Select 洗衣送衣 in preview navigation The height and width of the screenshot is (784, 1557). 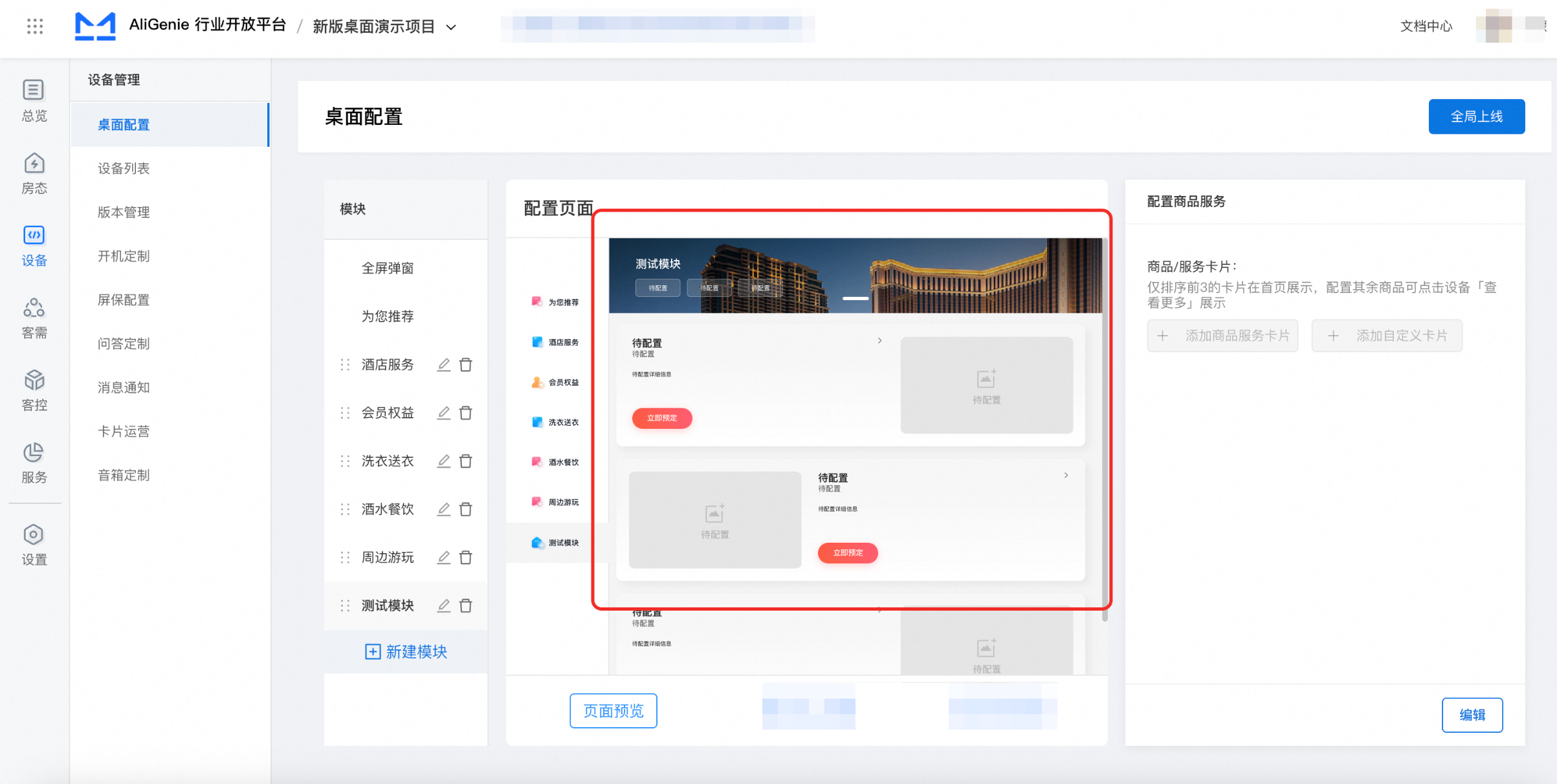[557, 422]
